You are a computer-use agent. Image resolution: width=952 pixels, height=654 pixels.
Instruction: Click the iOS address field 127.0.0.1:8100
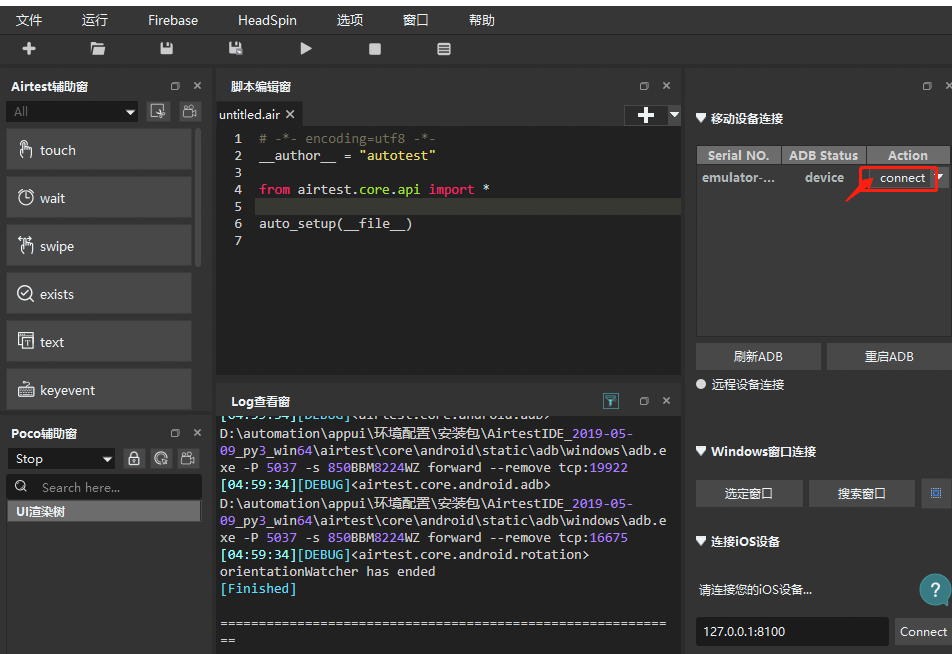coord(791,631)
